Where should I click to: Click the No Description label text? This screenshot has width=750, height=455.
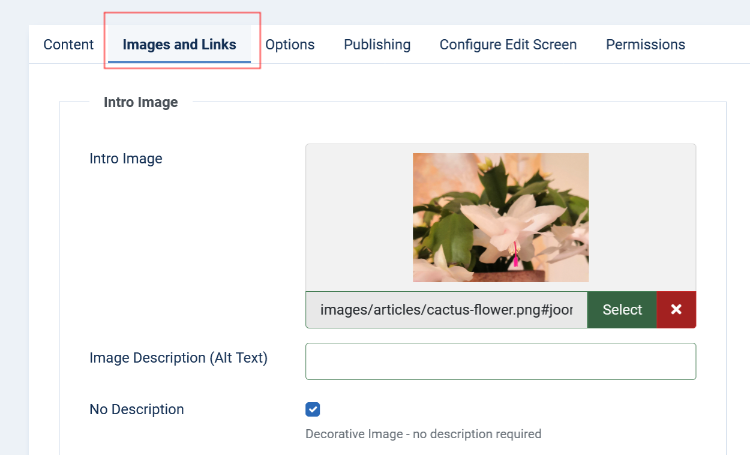coord(137,409)
